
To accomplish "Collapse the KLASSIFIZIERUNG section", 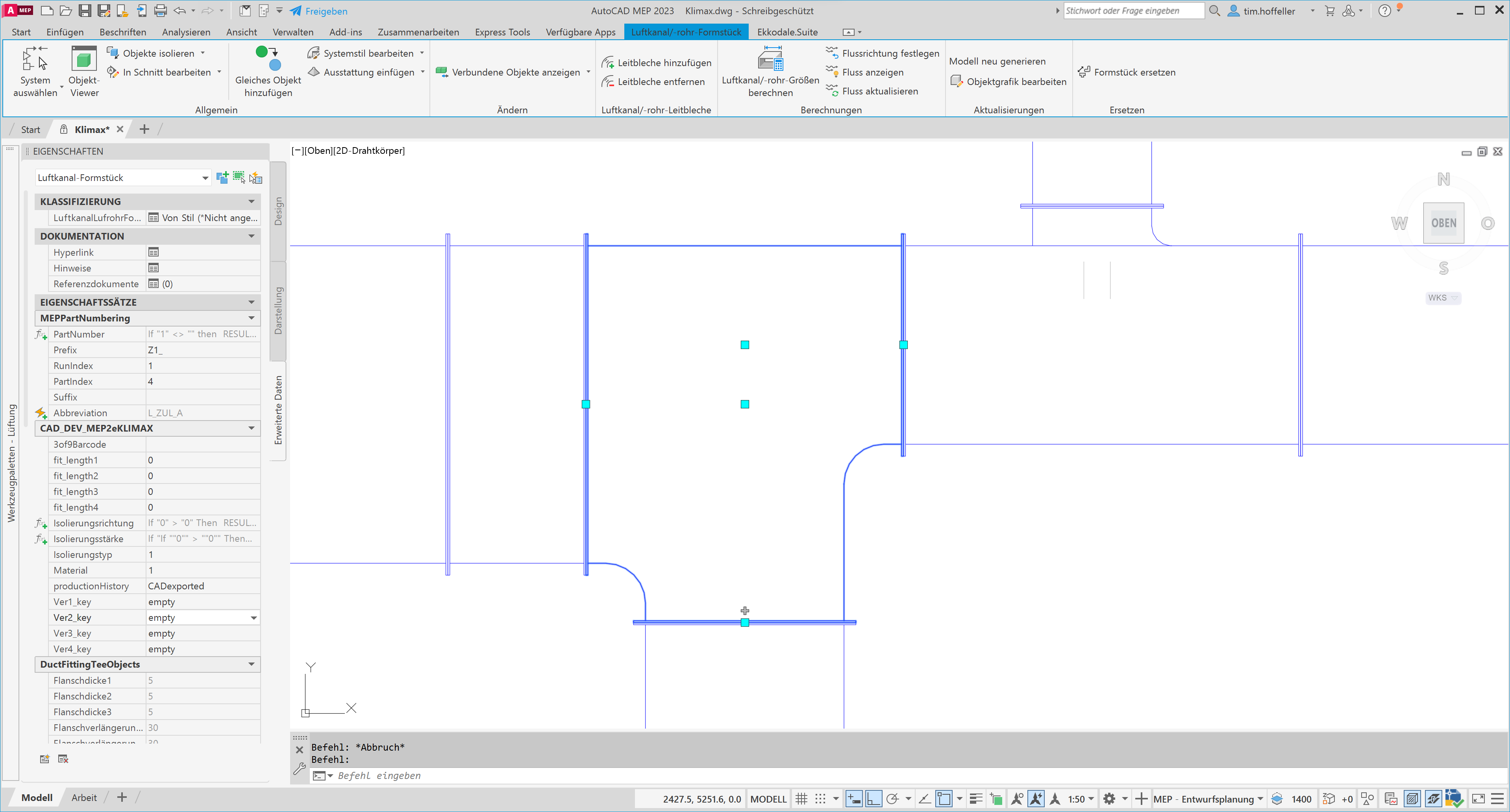I will 252,201.
